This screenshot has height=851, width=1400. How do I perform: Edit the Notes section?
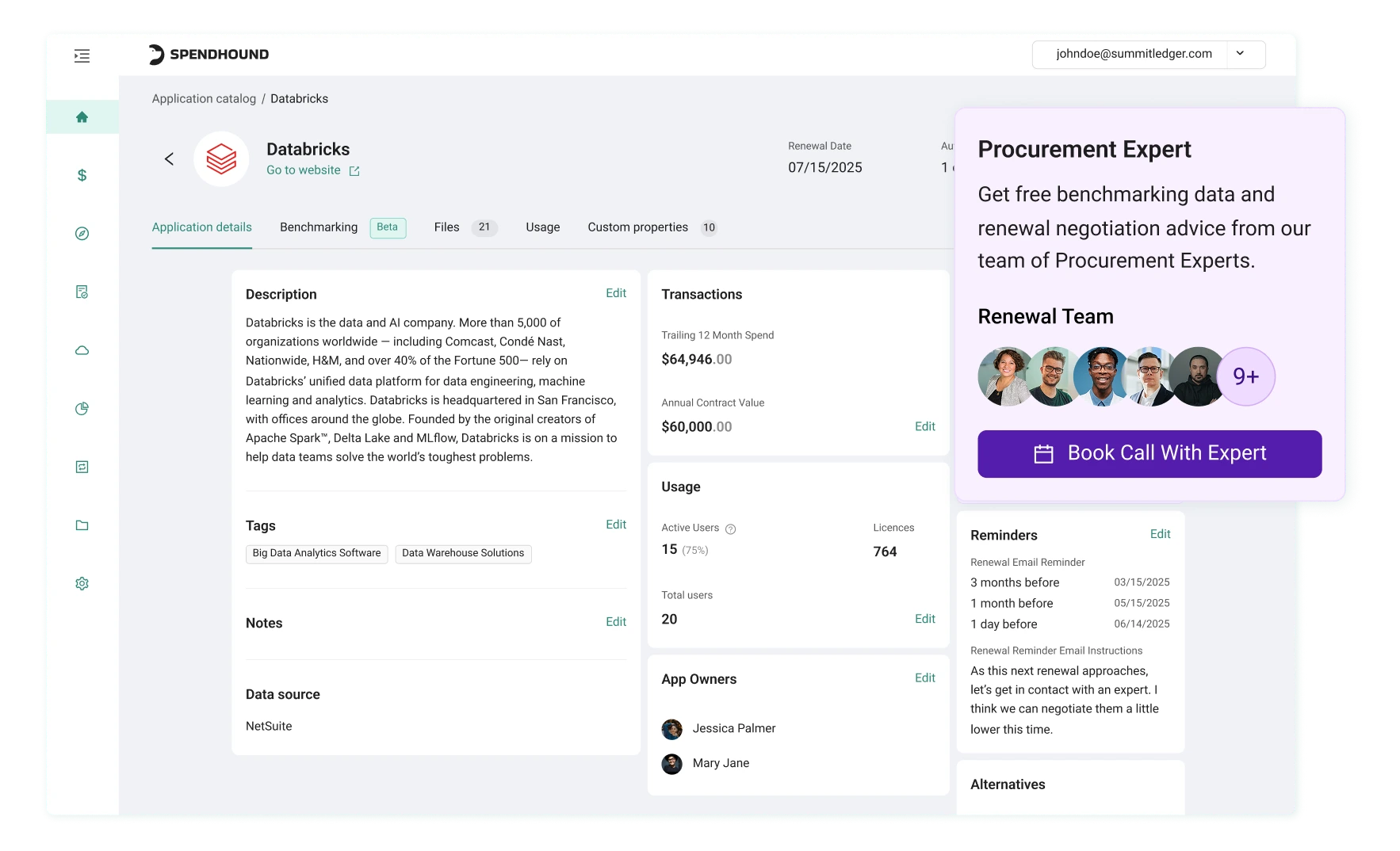tap(615, 622)
